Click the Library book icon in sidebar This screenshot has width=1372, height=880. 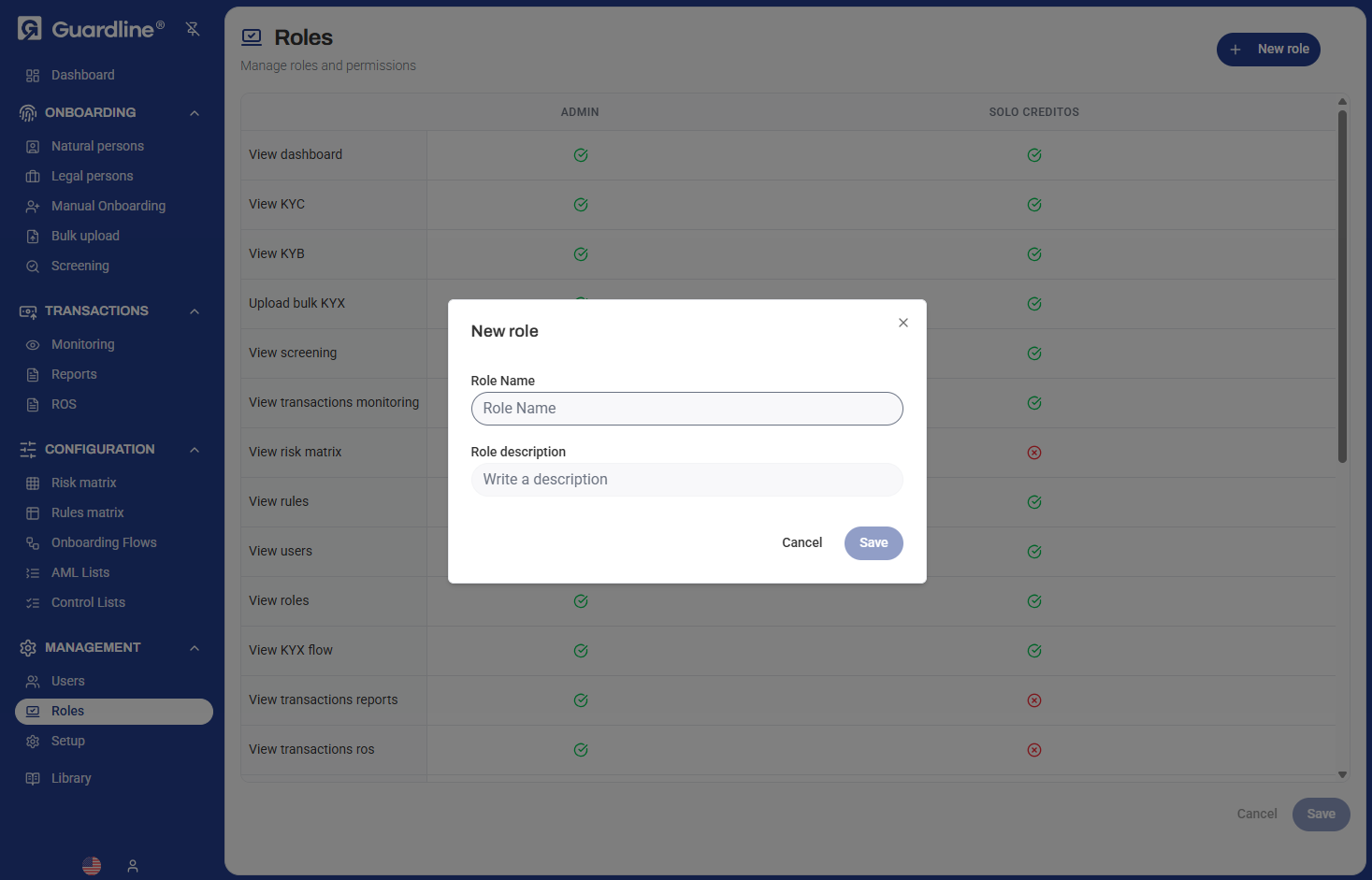33,778
